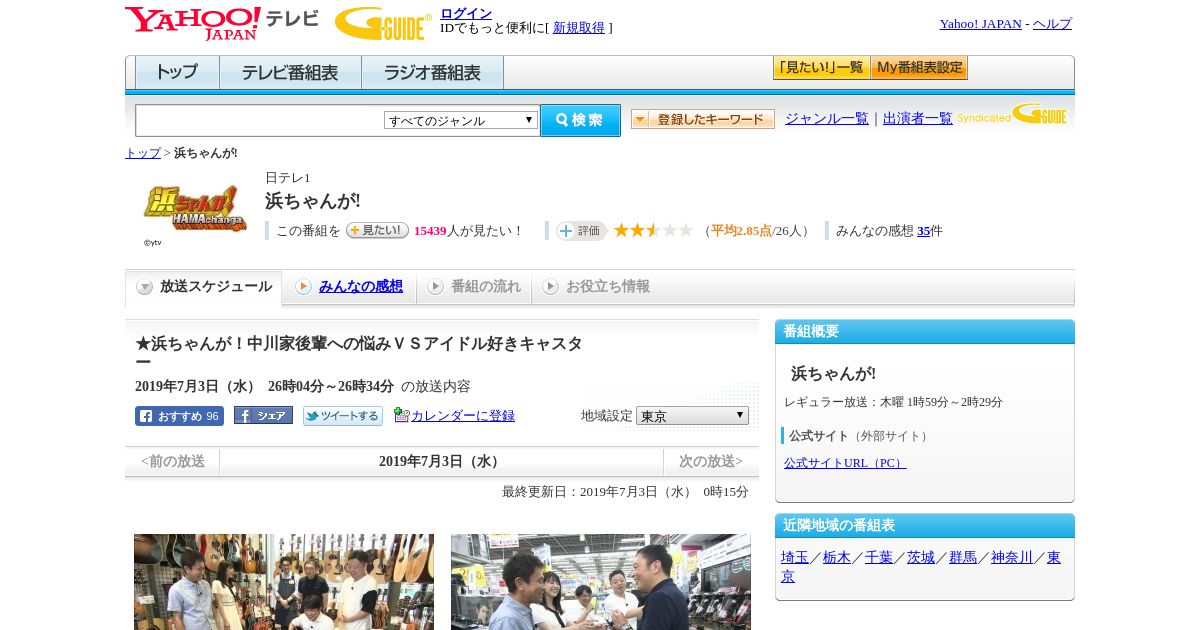This screenshot has width=1200, height=630.
Task: Click the Facebook シェア button
Action: [x=263, y=415]
